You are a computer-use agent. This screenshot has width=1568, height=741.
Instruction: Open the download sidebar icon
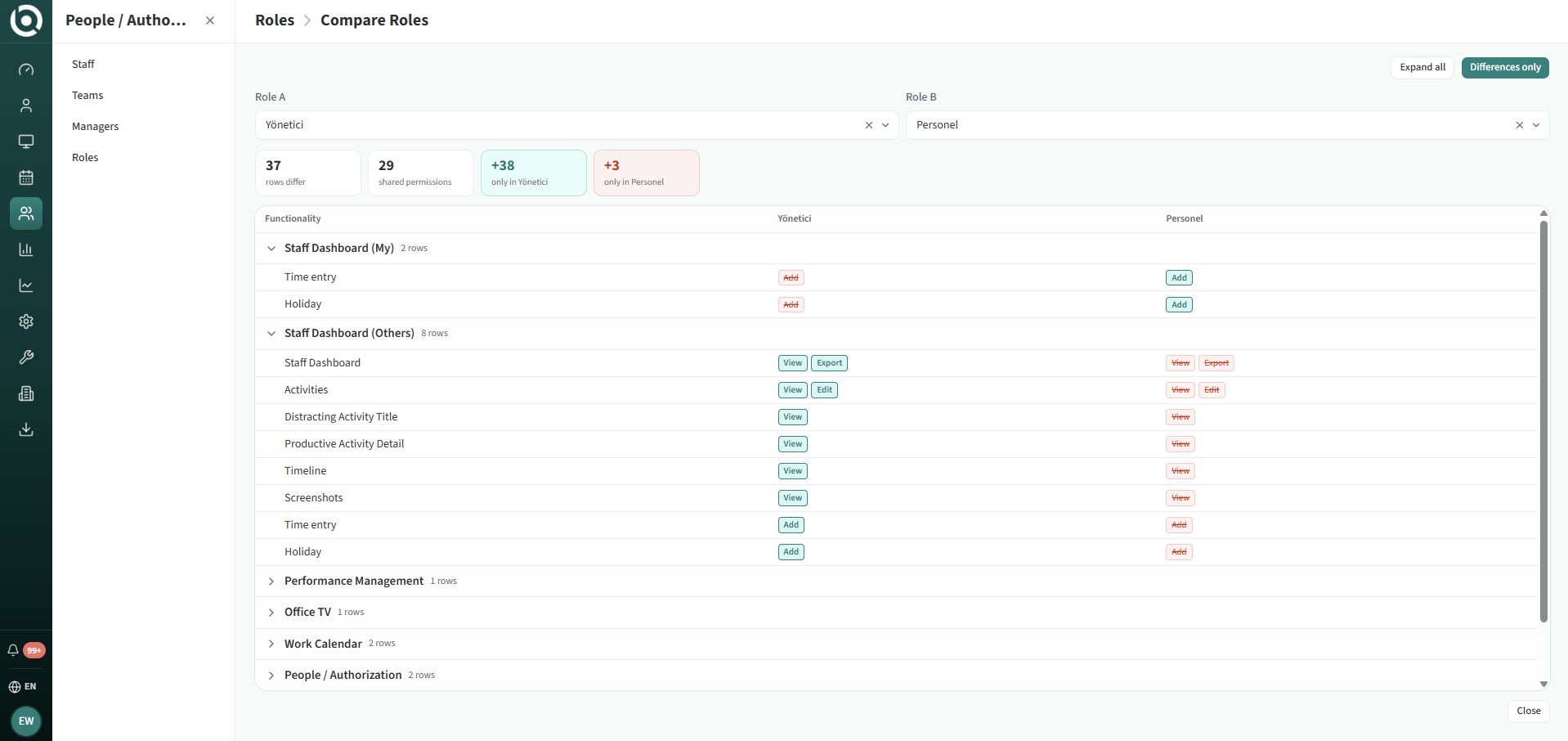pos(26,429)
